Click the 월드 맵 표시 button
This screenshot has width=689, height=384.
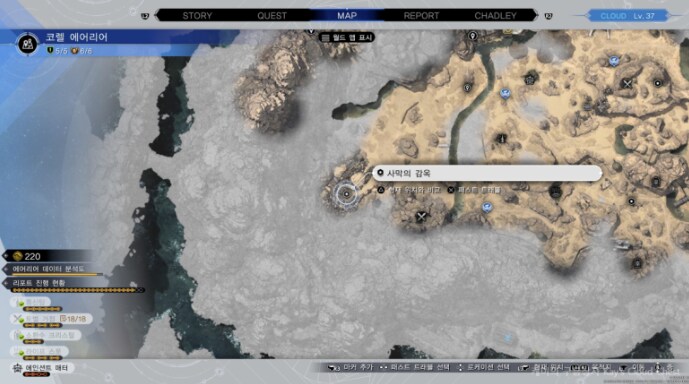click(x=347, y=37)
